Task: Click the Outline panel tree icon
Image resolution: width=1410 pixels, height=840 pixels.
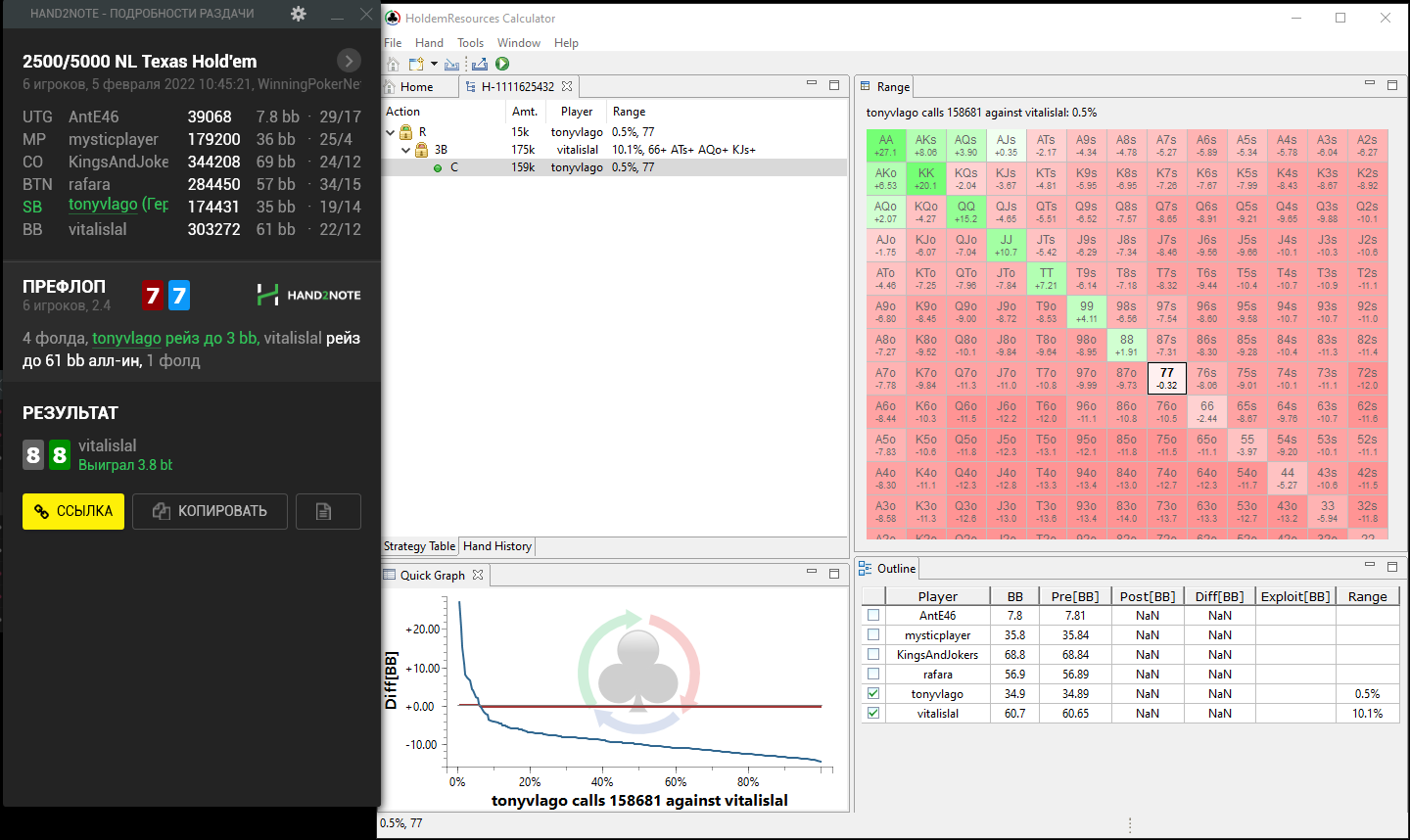Action: (866, 568)
